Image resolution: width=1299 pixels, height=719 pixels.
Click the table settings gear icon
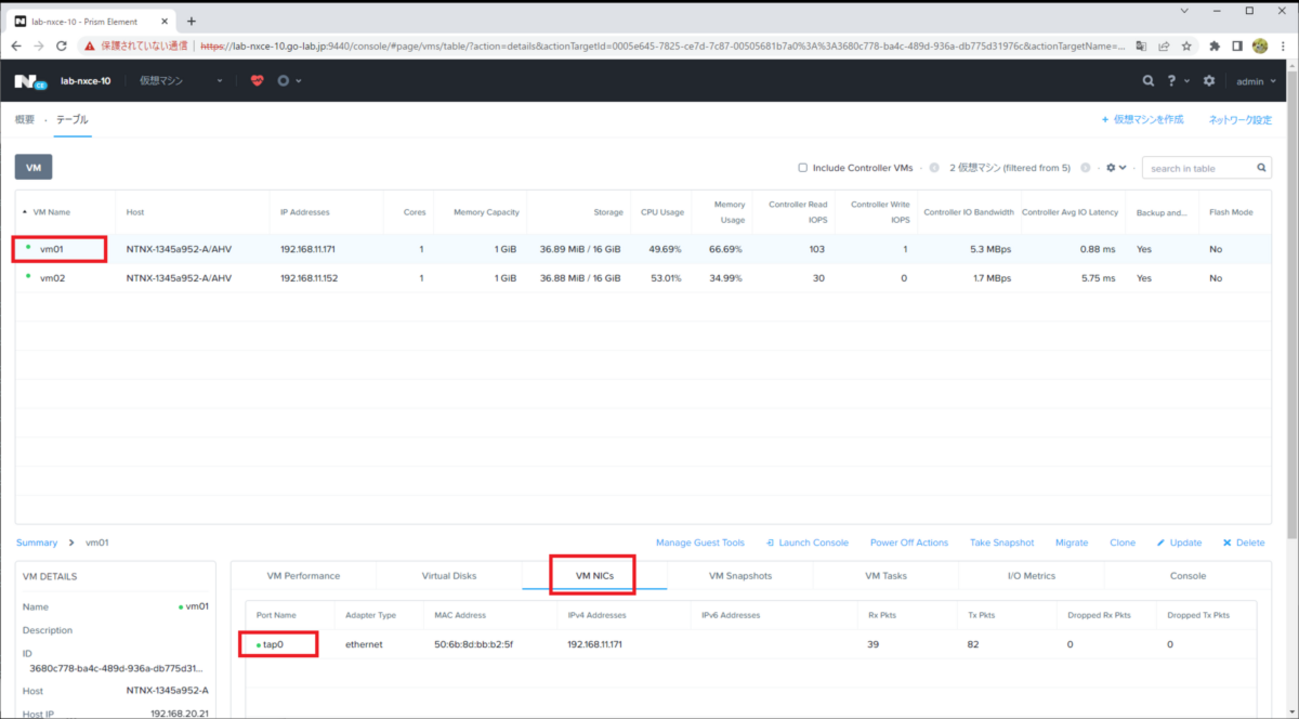[1111, 168]
